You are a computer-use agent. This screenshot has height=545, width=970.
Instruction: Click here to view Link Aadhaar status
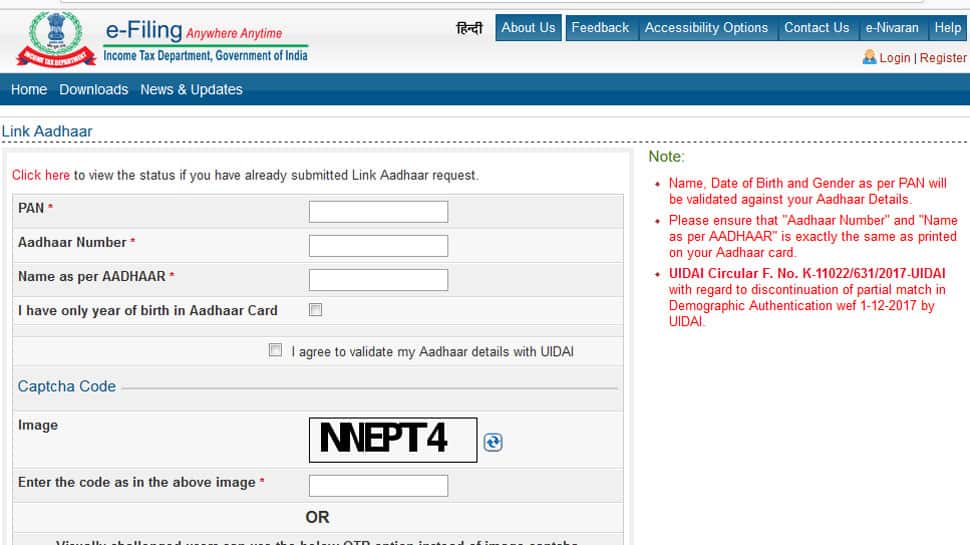pyautogui.click(x=41, y=175)
